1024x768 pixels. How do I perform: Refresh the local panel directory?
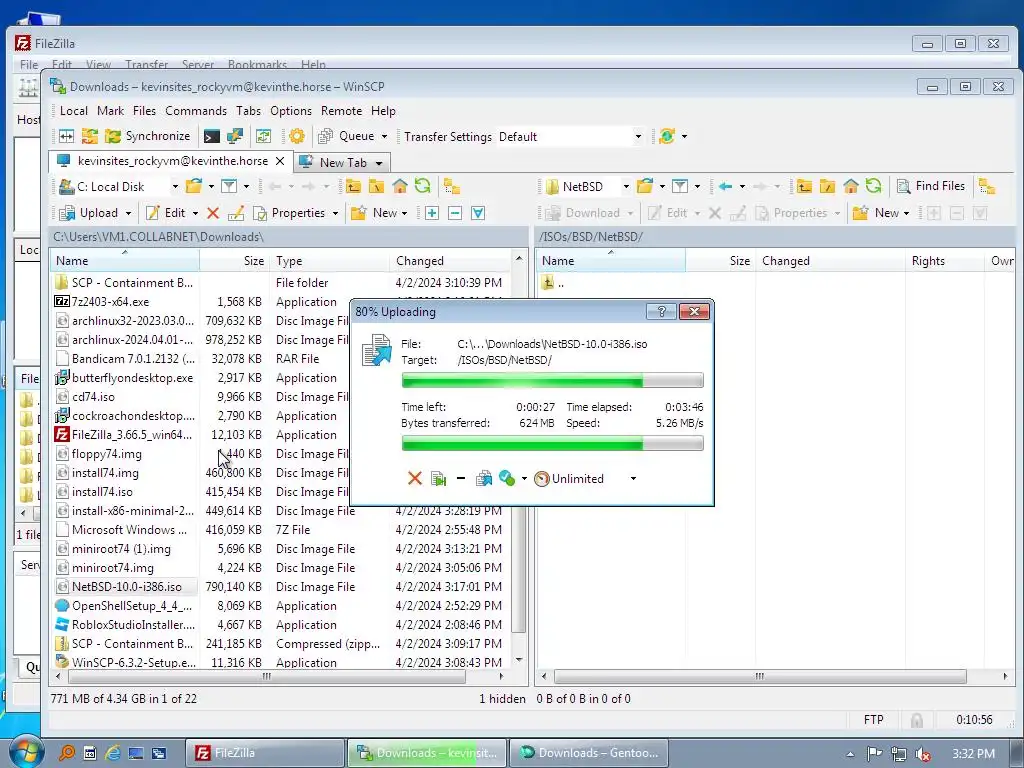pyautogui.click(x=423, y=186)
